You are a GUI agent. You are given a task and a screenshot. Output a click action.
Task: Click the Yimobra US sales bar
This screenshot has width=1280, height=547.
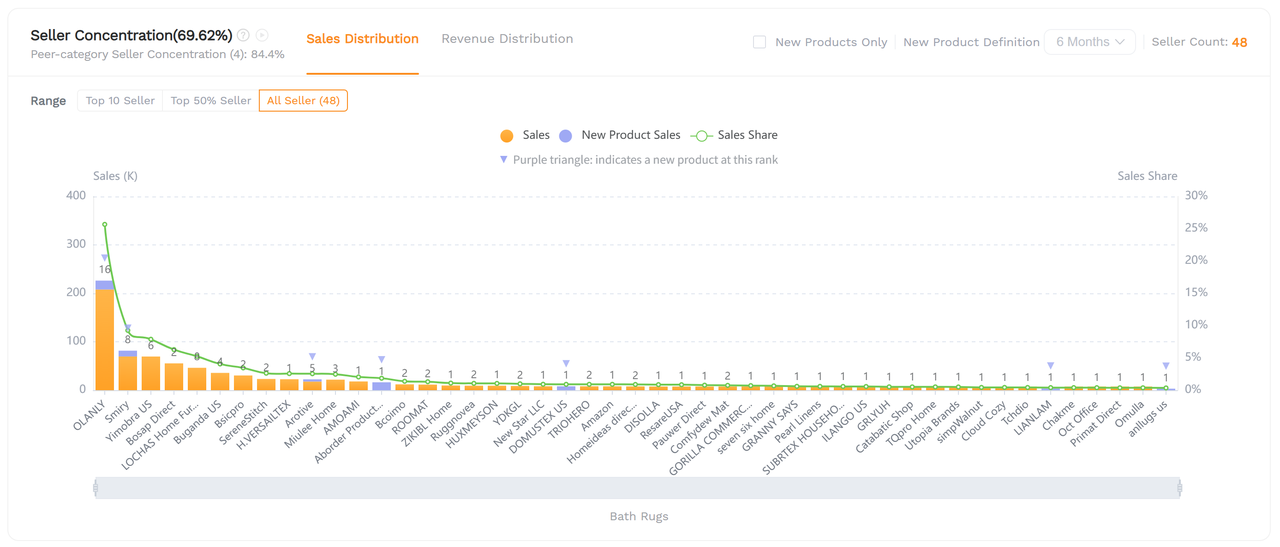tap(151, 373)
